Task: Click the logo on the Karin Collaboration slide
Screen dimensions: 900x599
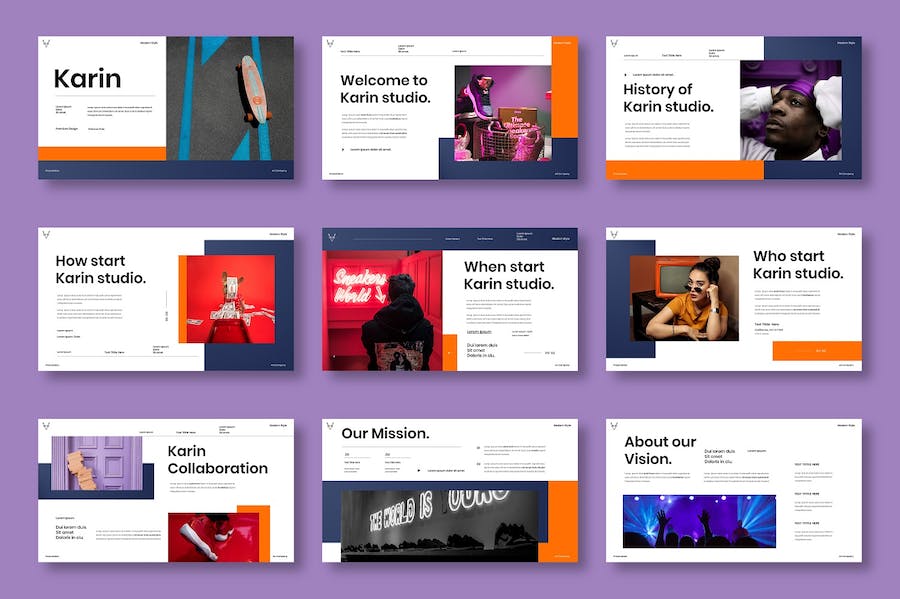Action: [46, 426]
